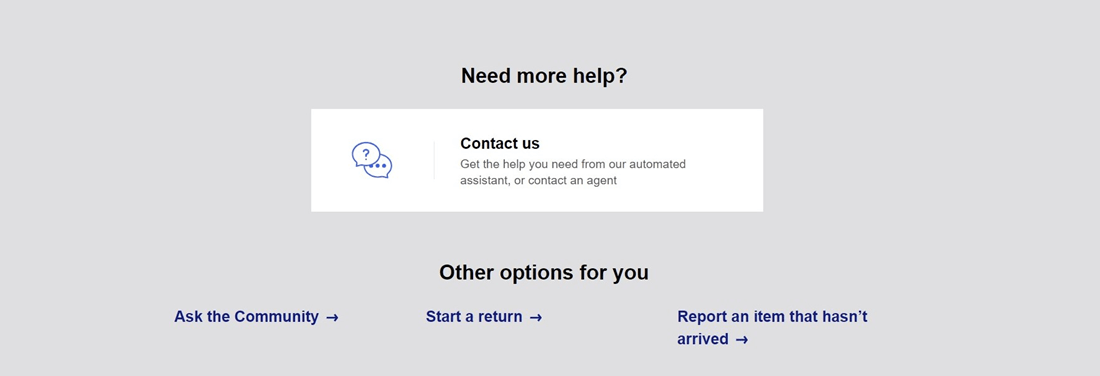Click the word 'arrived' in report link
Viewport: 1100px width, 376px height.
(x=703, y=340)
